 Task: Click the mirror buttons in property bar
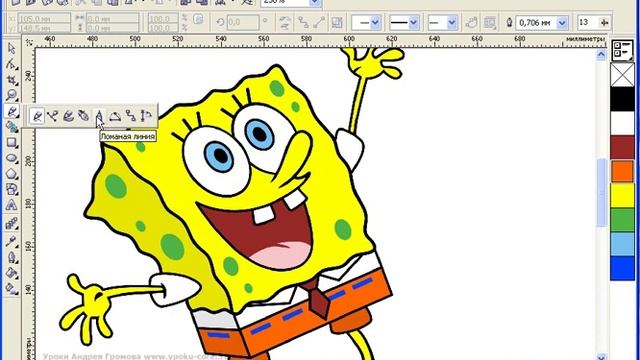[x=284, y=23]
